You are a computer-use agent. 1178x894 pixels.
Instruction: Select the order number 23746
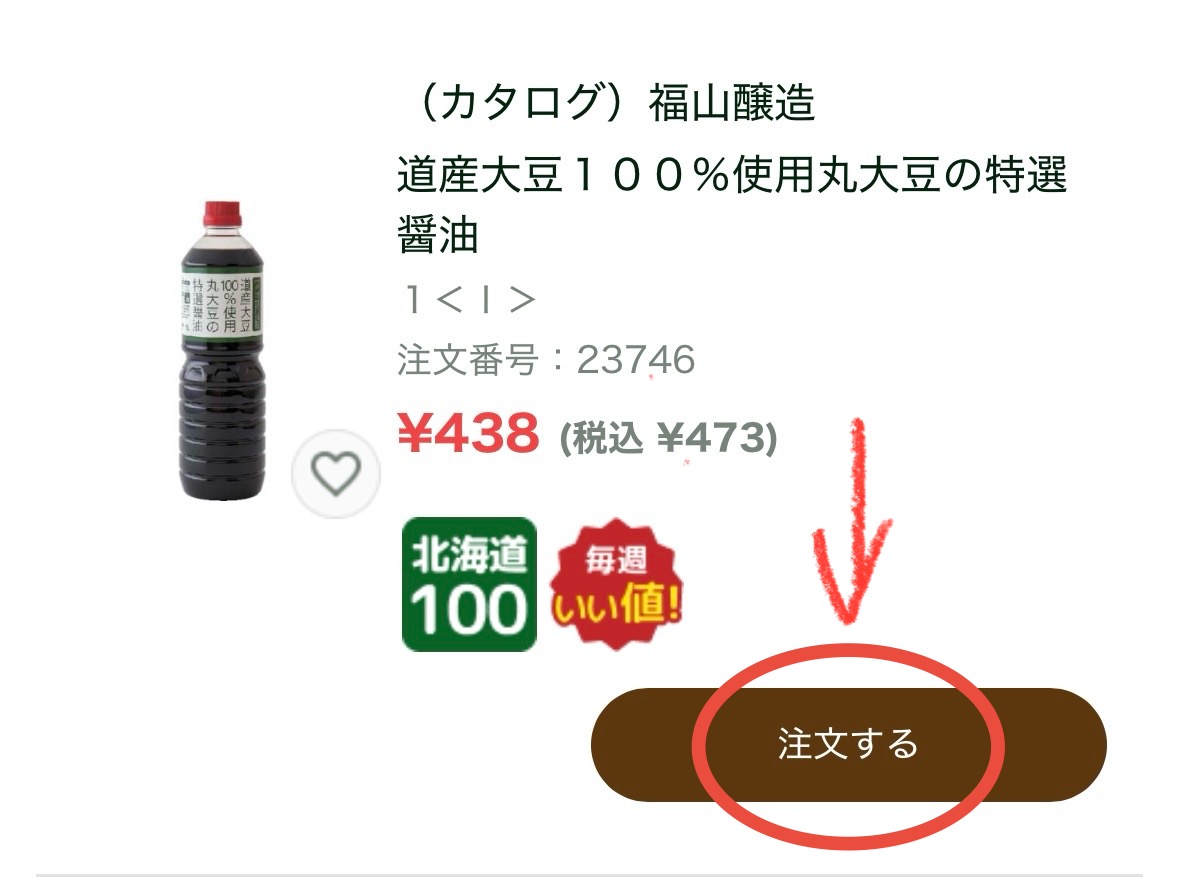(x=636, y=360)
